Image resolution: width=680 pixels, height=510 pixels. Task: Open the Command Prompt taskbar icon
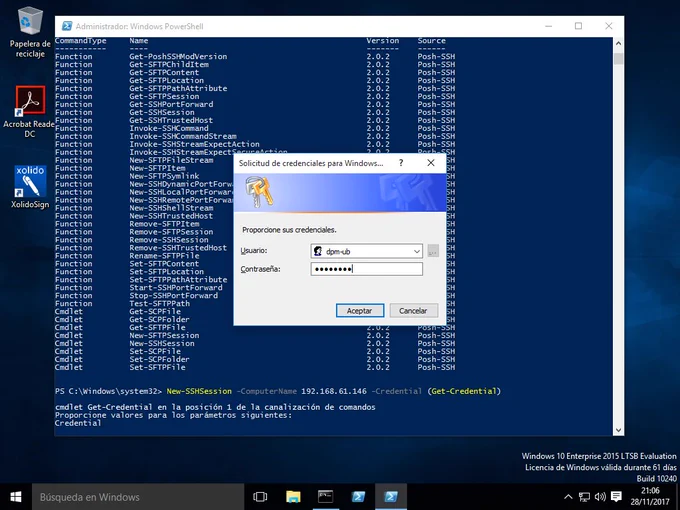[x=326, y=497]
